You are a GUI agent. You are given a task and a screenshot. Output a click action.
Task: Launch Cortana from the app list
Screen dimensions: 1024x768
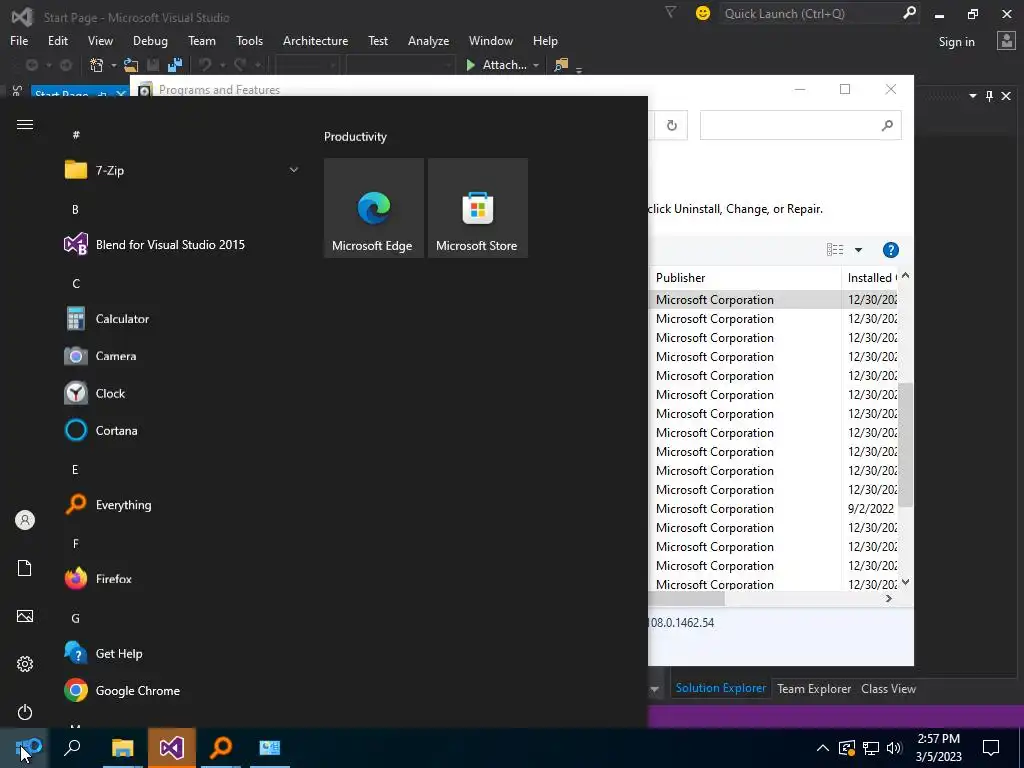pos(101,430)
